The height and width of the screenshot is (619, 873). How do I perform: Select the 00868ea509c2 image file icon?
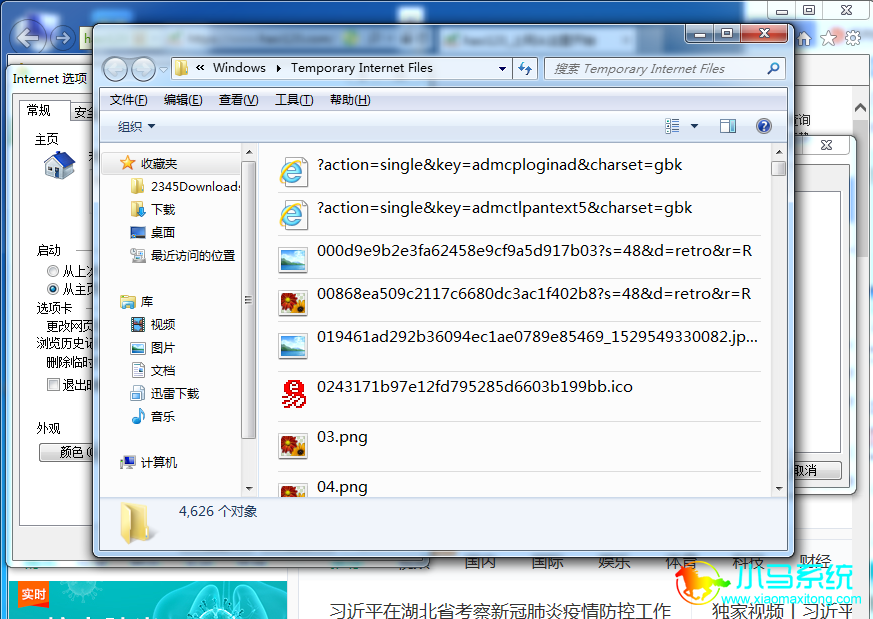(x=293, y=303)
